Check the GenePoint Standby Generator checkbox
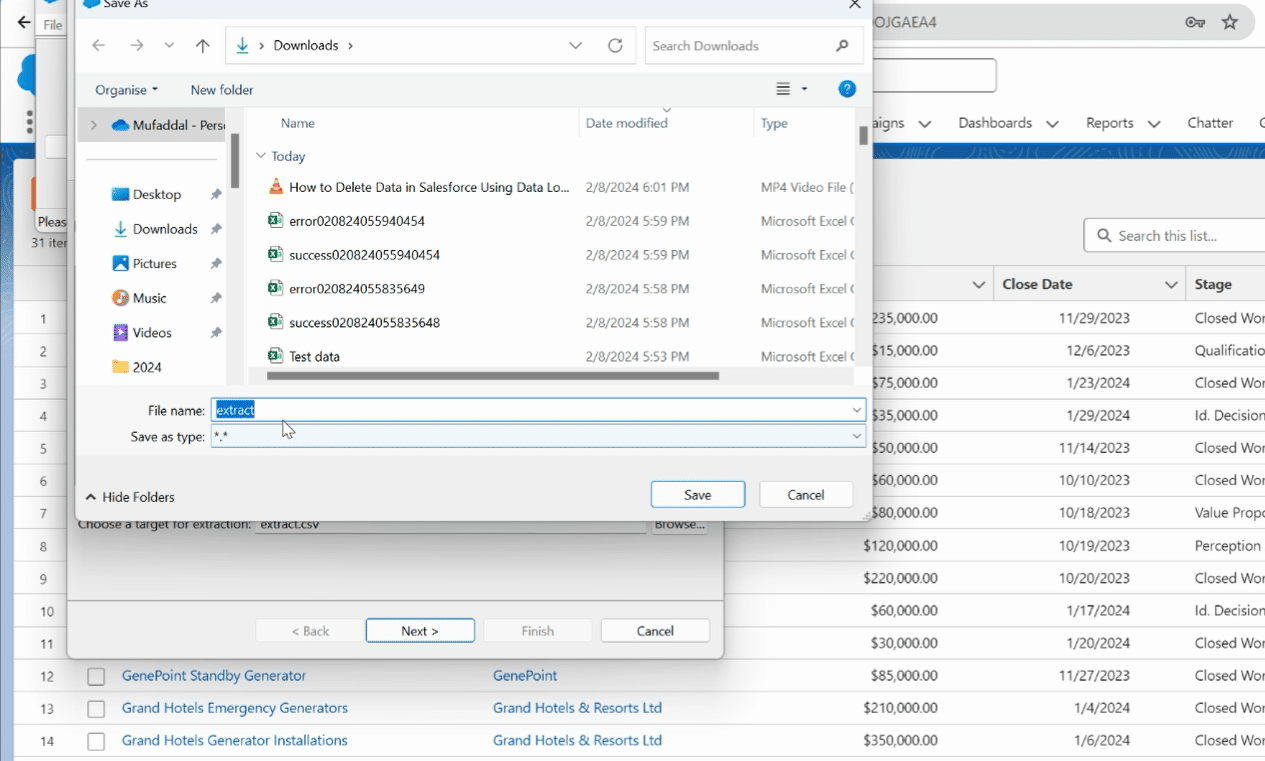1265x761 pixels. tap(96, 677)
